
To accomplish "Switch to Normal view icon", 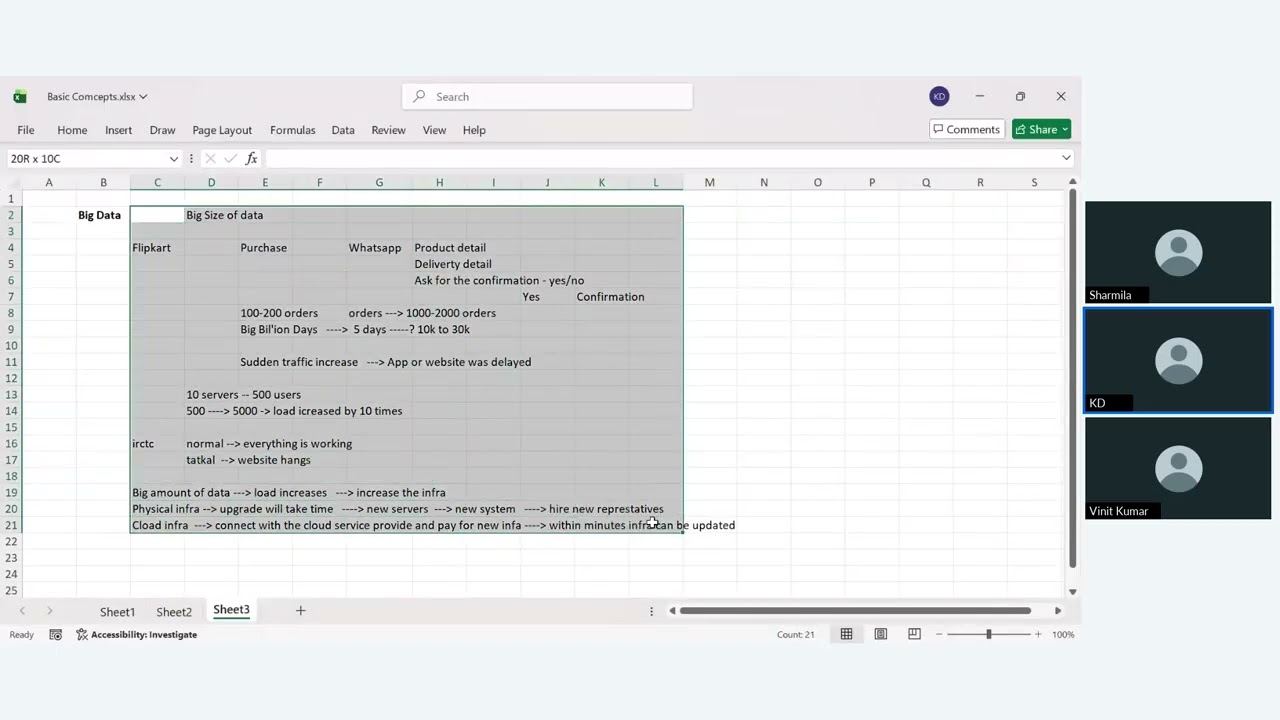I will (x=846, y=635).
